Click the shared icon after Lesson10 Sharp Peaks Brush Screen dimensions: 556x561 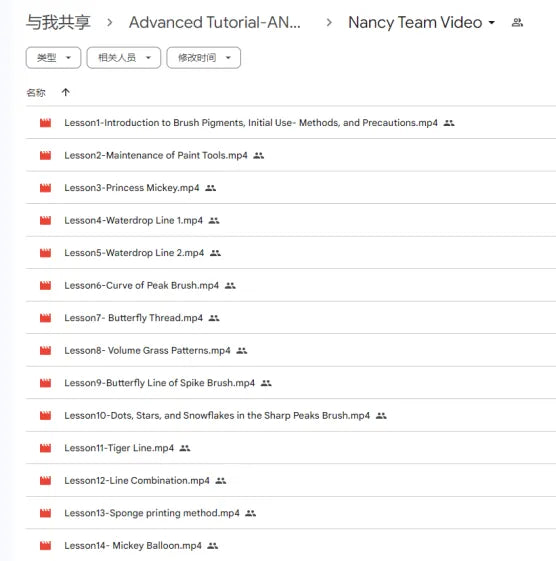tap(381, 415)
